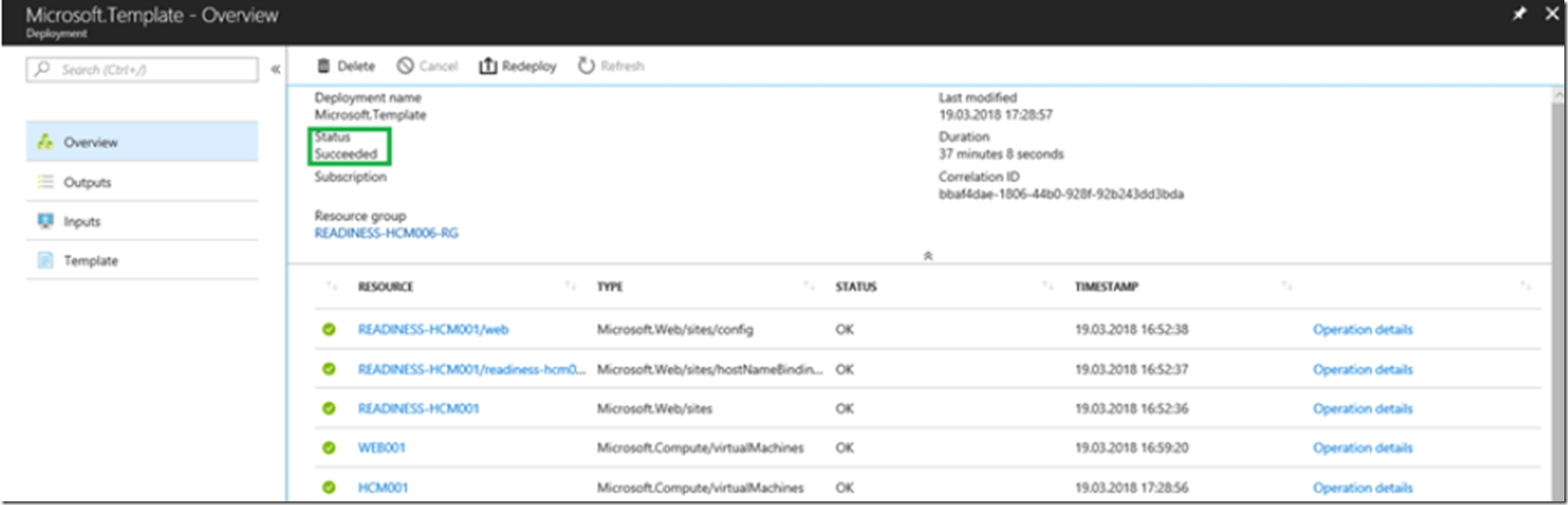Image resolution: width=1568 pixels, height=505 pixels.
Task: Collapse the deployment summary section chevron
Action: [x=928, y=256]
